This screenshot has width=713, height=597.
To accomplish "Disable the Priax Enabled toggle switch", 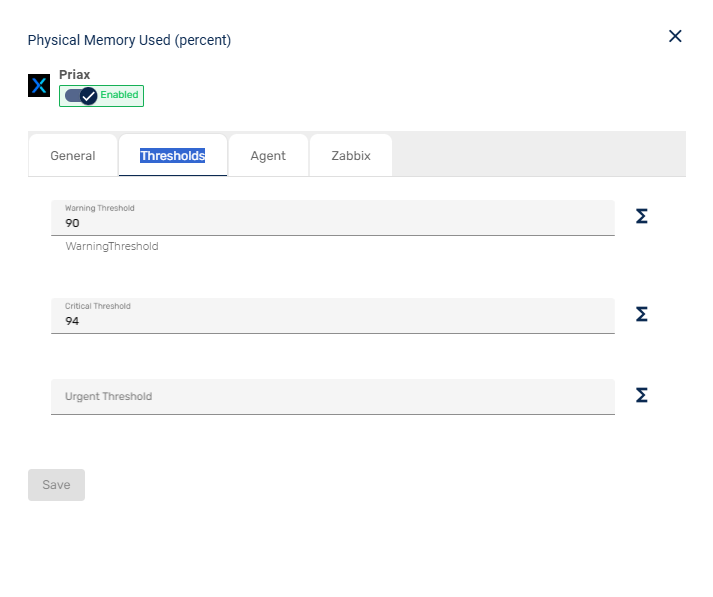I will coord(81,96).
